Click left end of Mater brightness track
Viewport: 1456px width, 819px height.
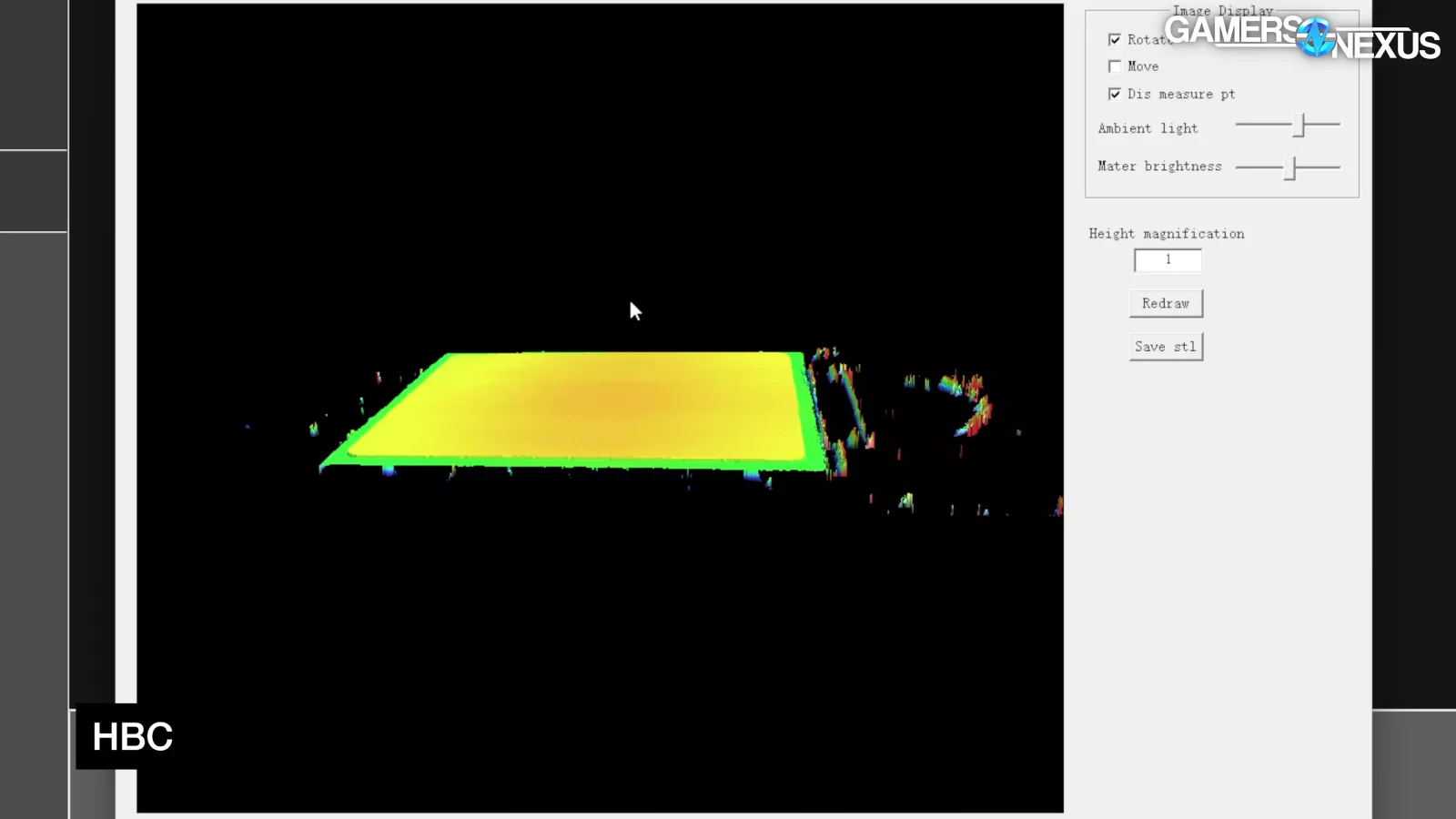point(1239,167)
